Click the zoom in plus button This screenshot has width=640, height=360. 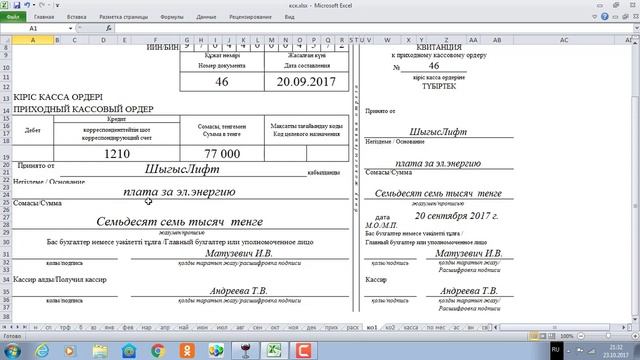pos(635,336)
